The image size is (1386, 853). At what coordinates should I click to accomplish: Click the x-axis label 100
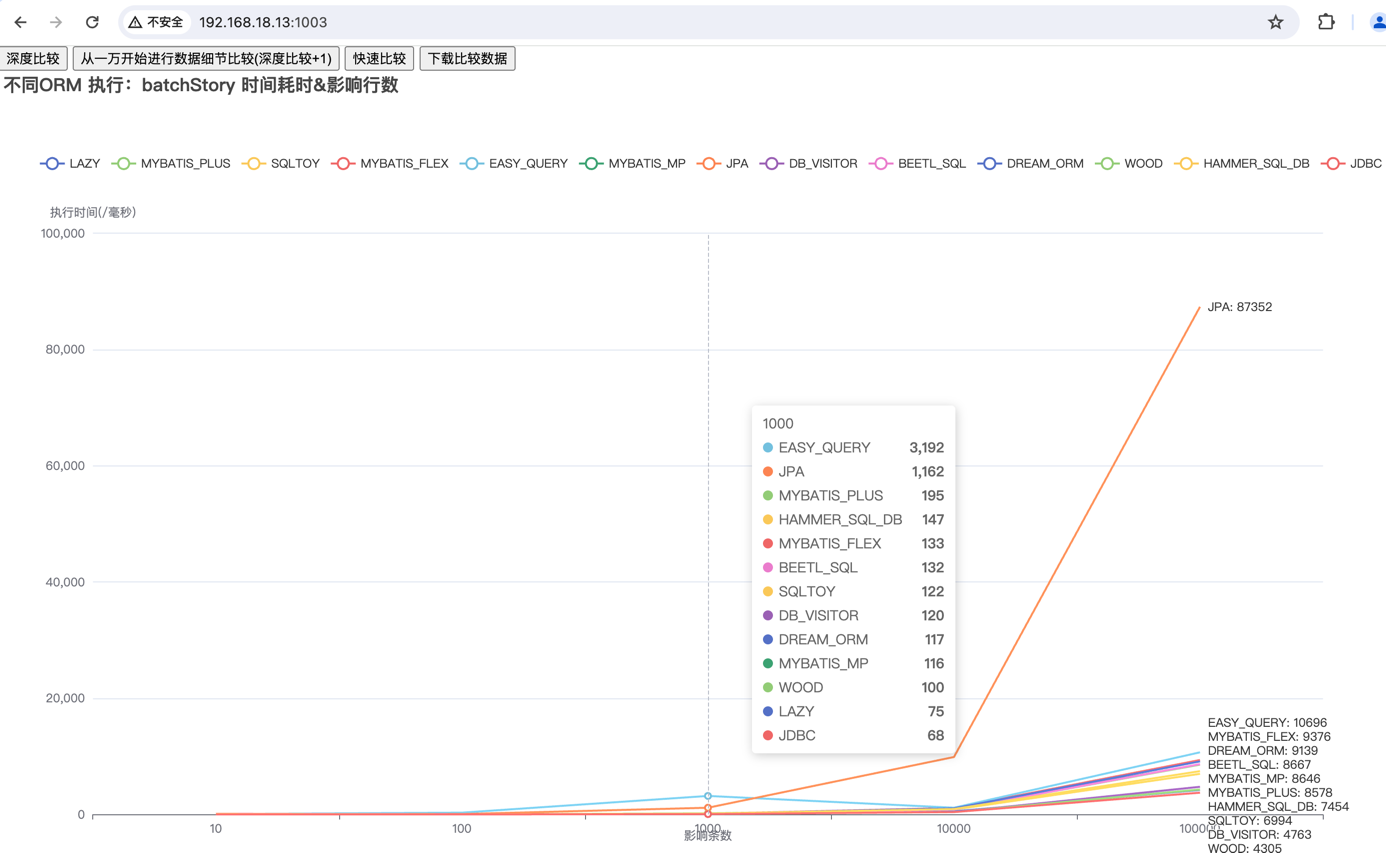[461, 829]
